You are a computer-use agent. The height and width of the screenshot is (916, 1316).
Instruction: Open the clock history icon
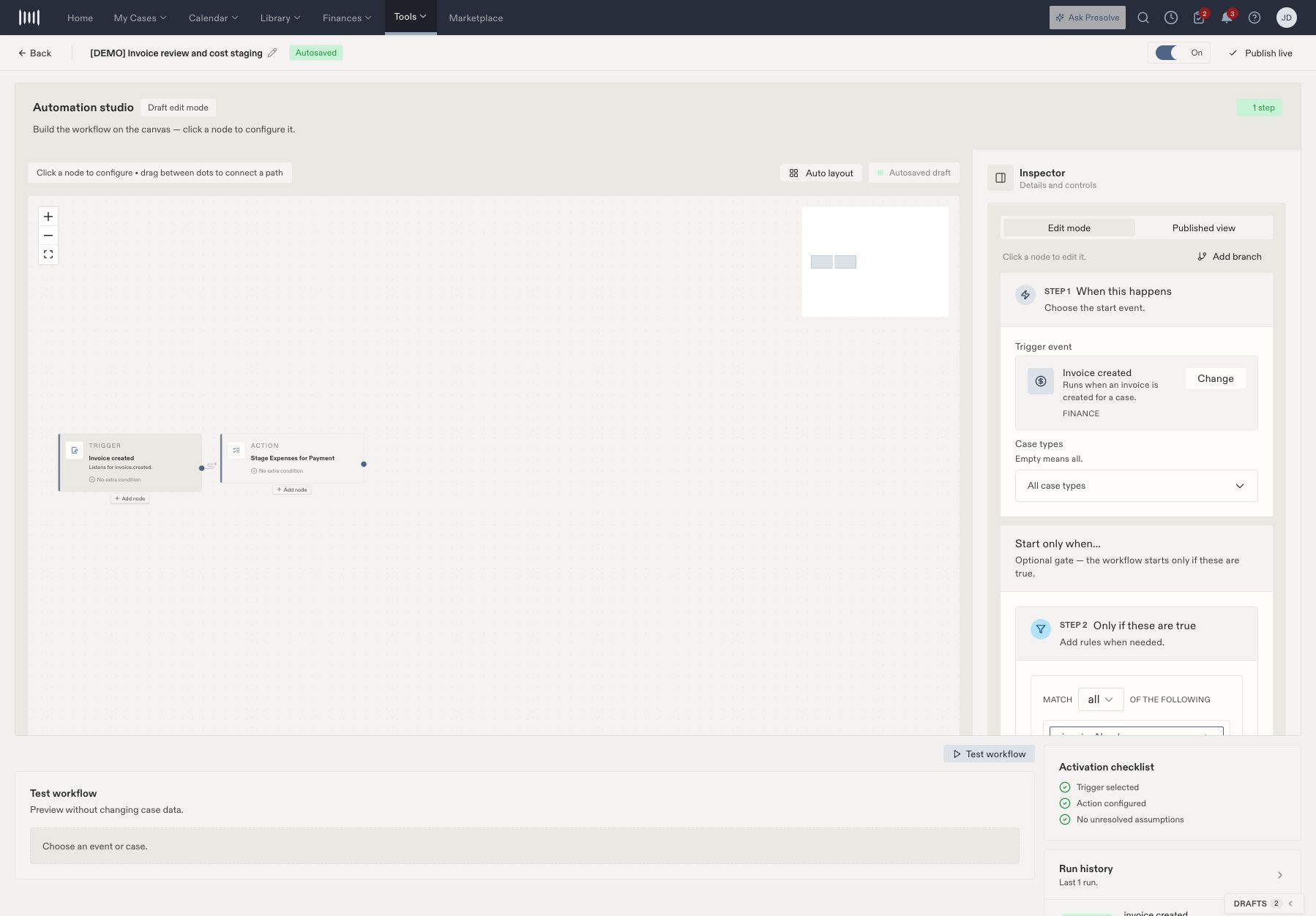[1171, 18]
